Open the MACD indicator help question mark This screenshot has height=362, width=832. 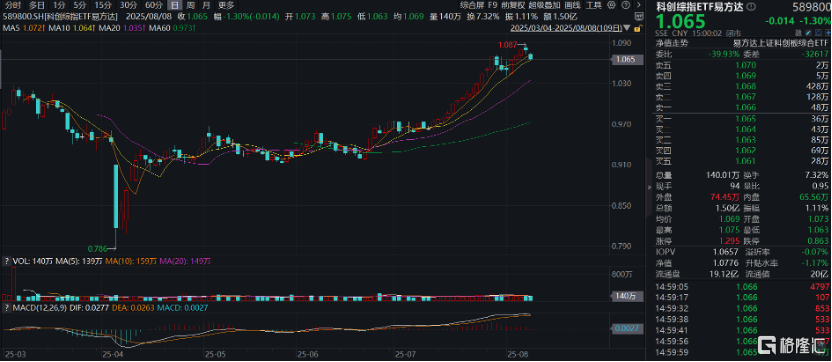6,307
